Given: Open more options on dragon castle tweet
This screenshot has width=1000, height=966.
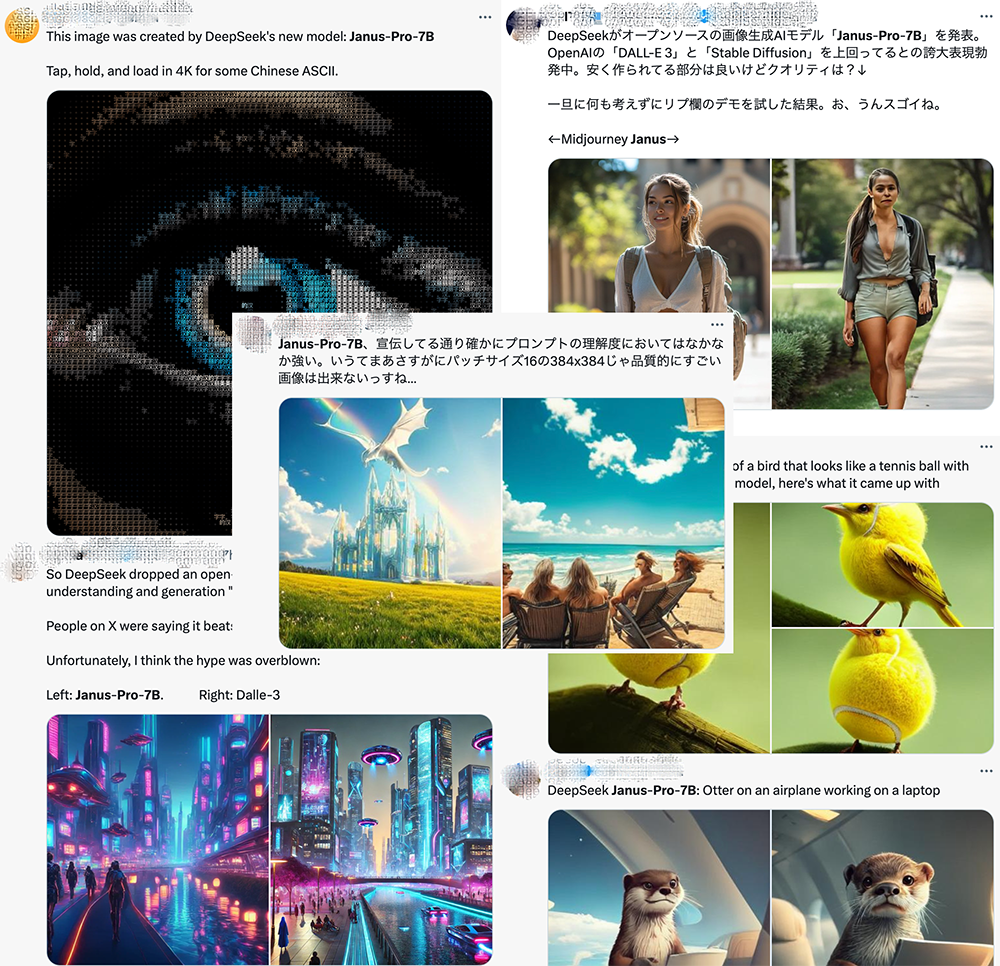Looking at the screenshot, I should tap(717, 325).
